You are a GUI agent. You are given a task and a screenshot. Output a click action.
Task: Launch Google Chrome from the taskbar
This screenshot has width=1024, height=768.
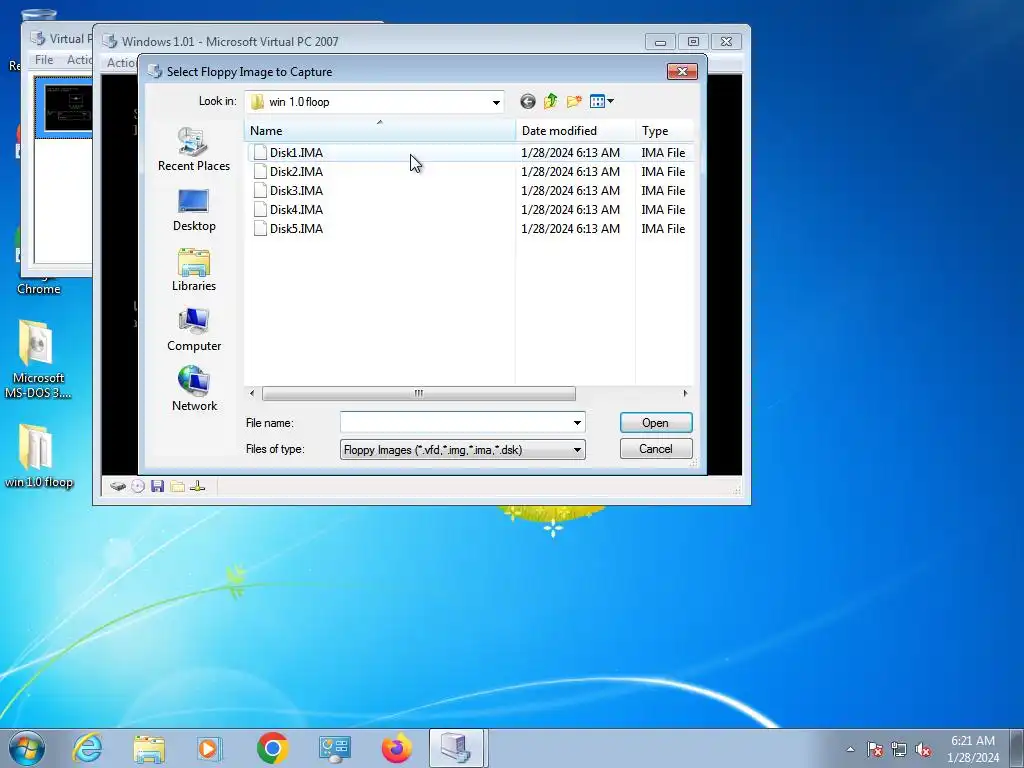tap(272, 748)
